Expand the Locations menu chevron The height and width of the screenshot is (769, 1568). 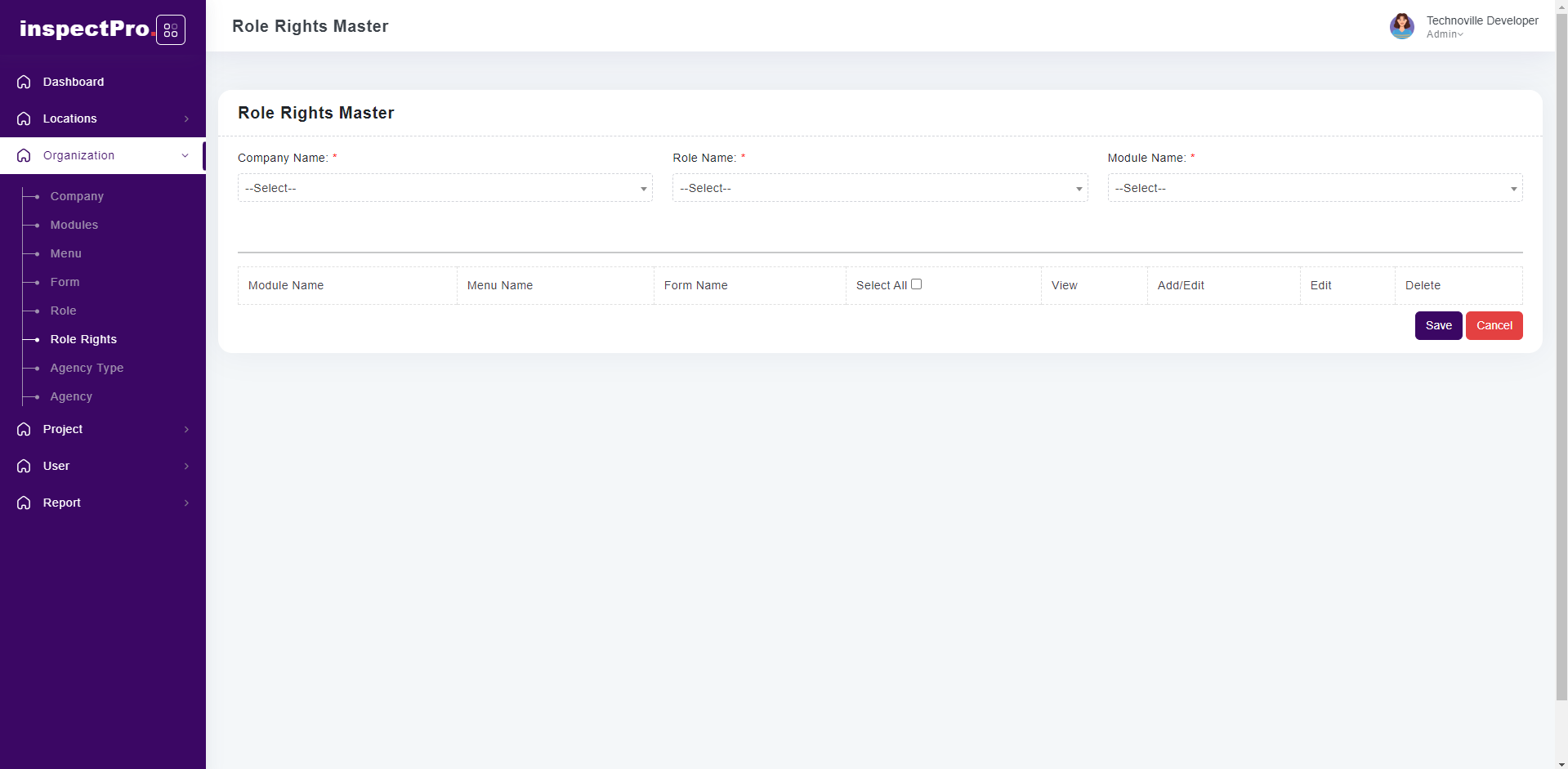point(186,119)
